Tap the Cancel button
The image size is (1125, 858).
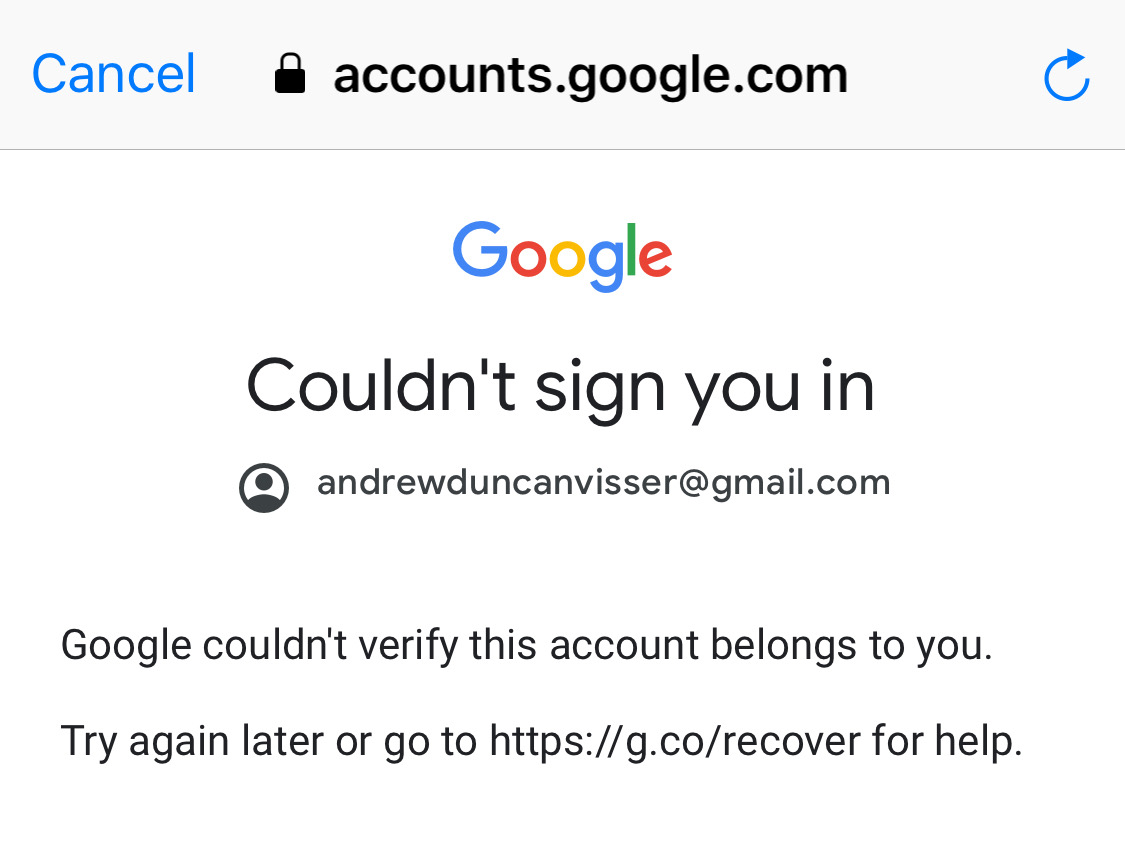click(x=113, y=75)
